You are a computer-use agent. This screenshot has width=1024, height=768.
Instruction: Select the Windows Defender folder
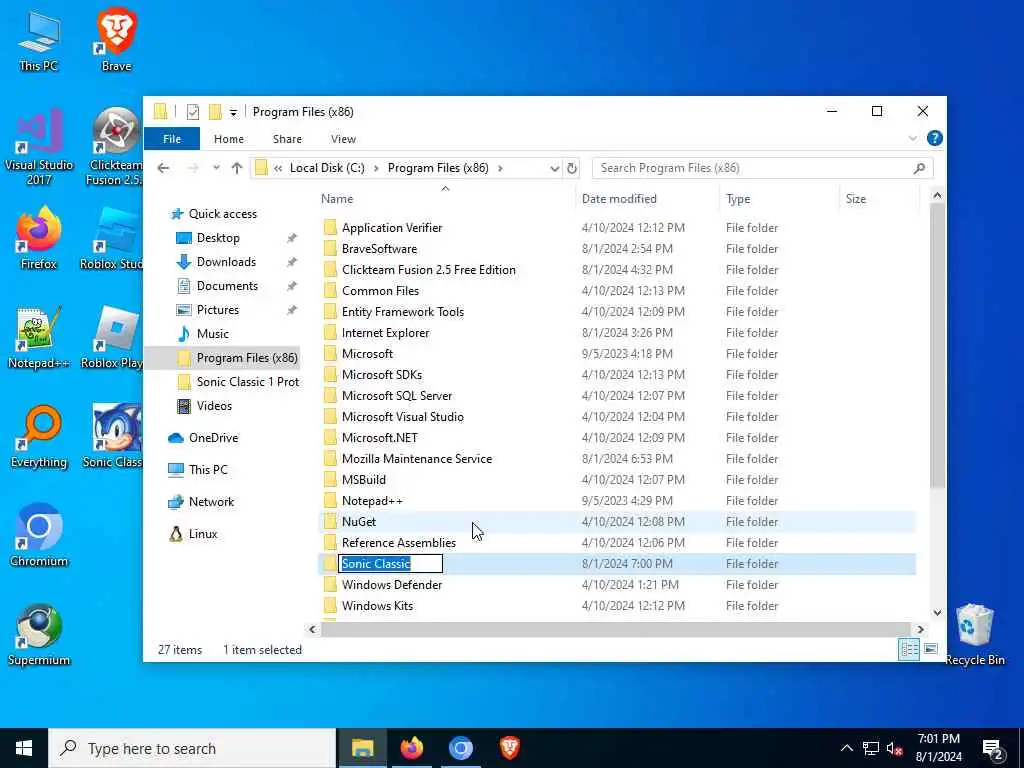[392, 584]
